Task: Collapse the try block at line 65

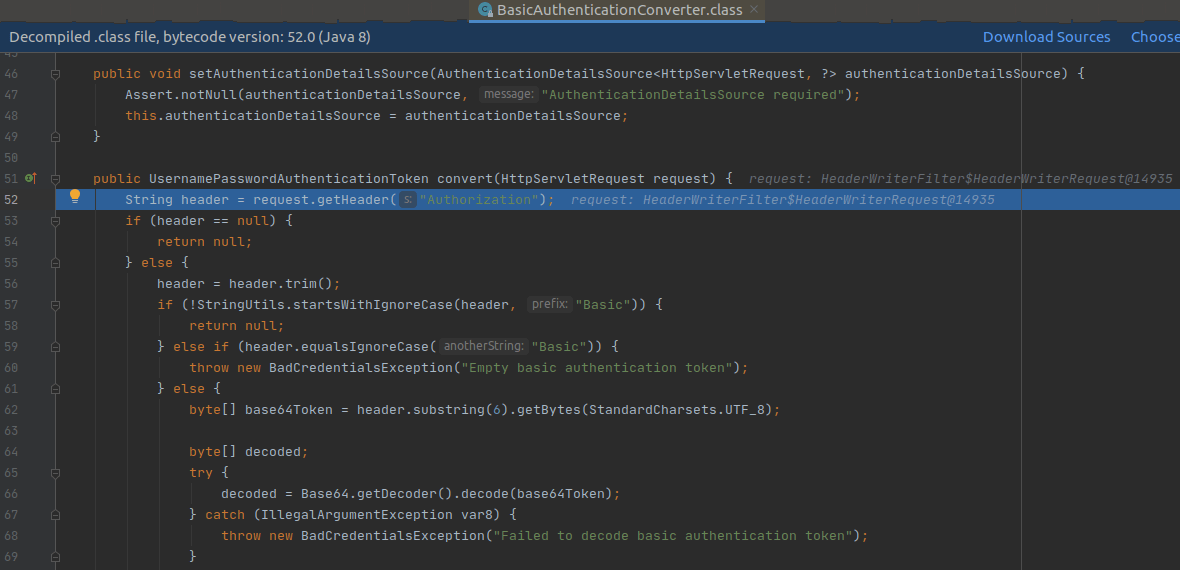Action: [x=55, y=473]
